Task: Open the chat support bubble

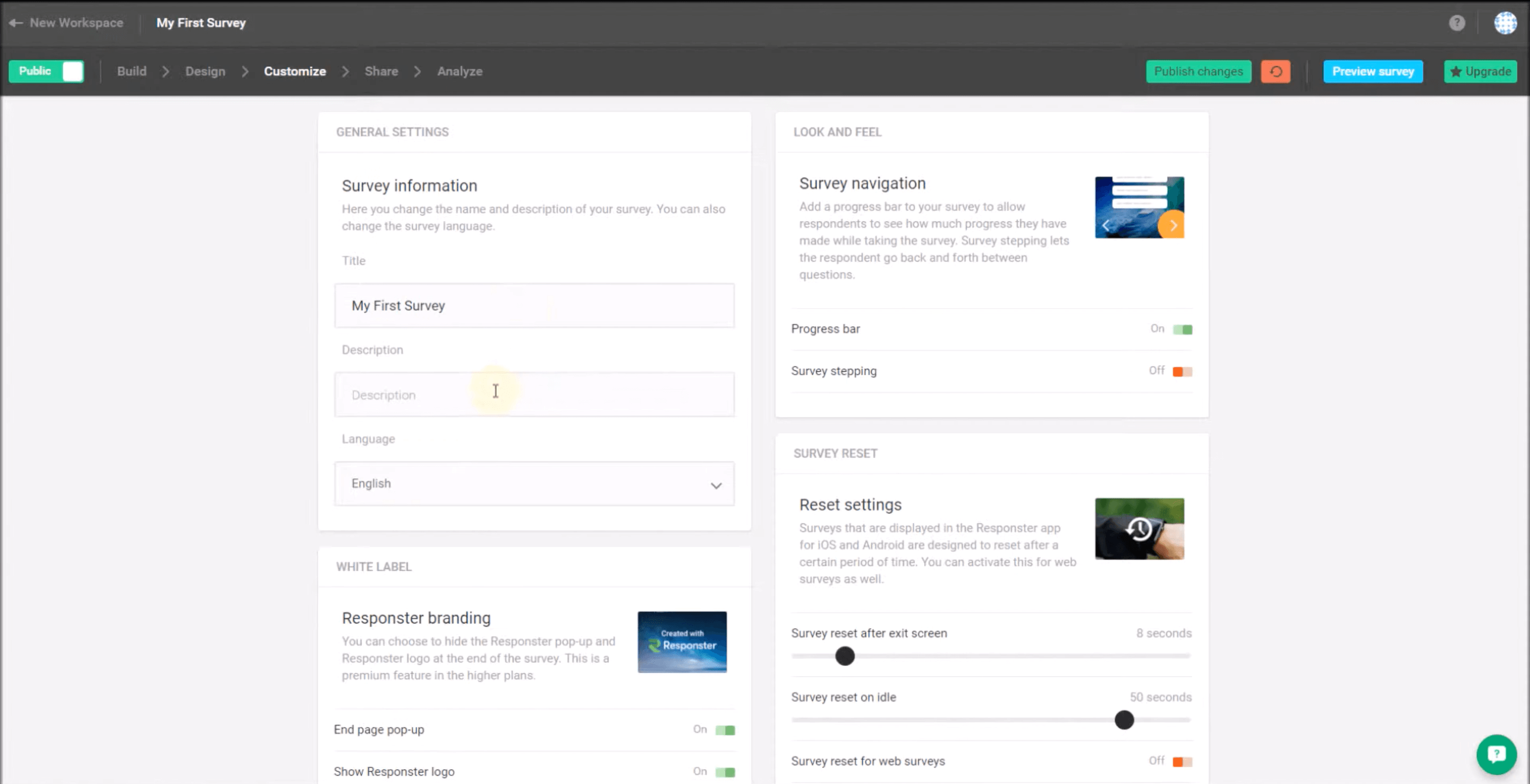Action: [x=1496, y=754]
